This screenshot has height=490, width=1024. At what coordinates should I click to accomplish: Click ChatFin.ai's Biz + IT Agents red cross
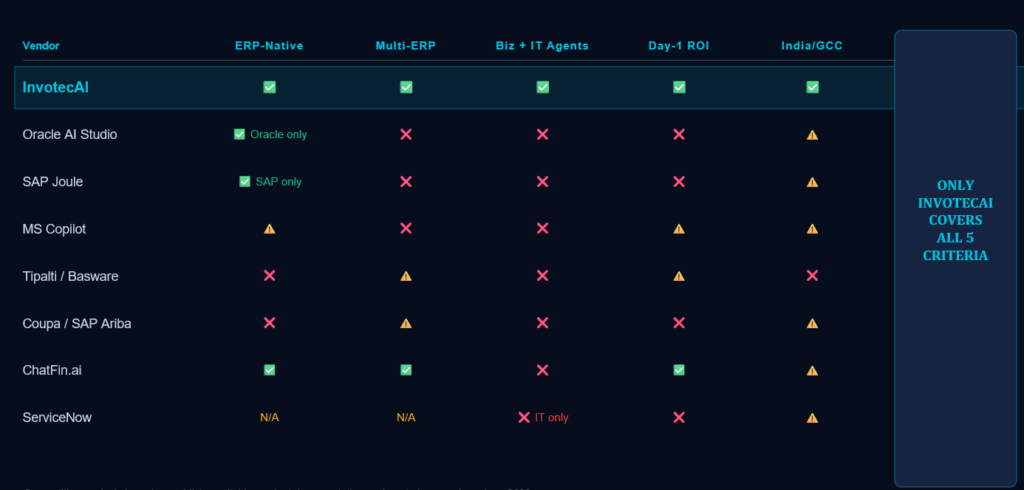tap(542, 370)
